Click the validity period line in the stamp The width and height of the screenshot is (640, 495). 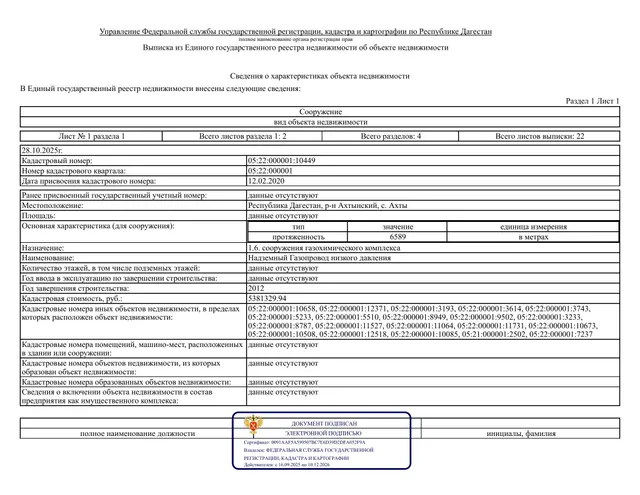pos(287,465)
